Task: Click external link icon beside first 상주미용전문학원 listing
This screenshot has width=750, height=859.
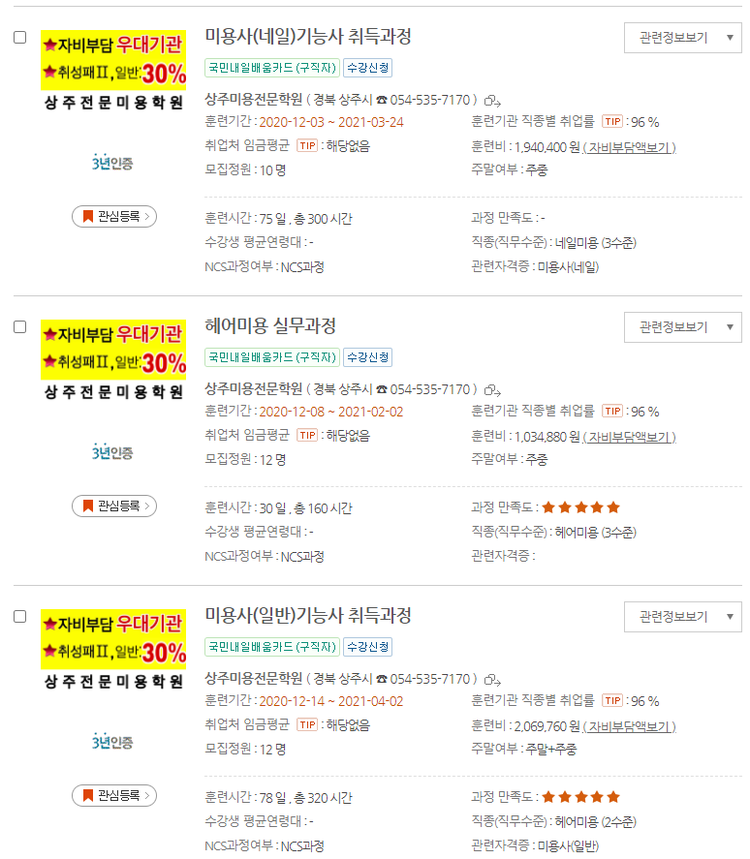Action: coord(493,101)
